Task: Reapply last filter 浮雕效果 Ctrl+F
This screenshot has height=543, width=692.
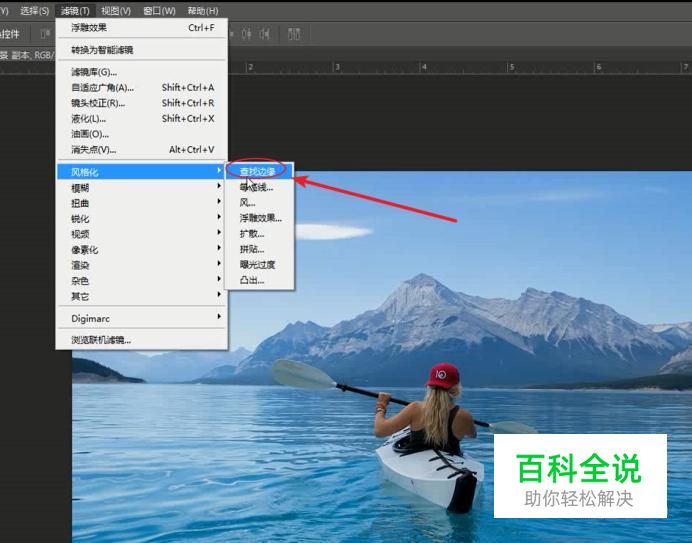Action: pos(142,27)
